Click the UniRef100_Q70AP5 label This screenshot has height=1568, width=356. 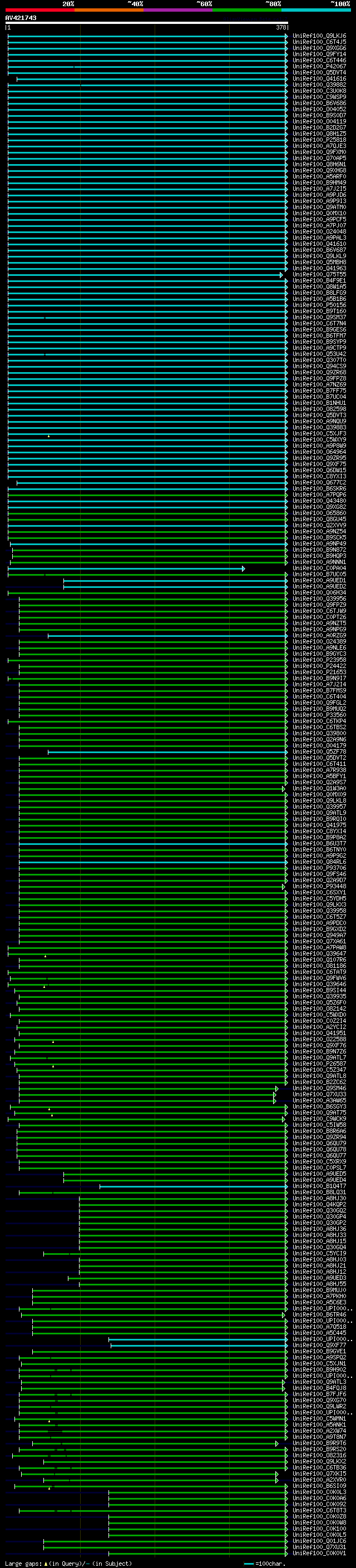tap(319, 159)
